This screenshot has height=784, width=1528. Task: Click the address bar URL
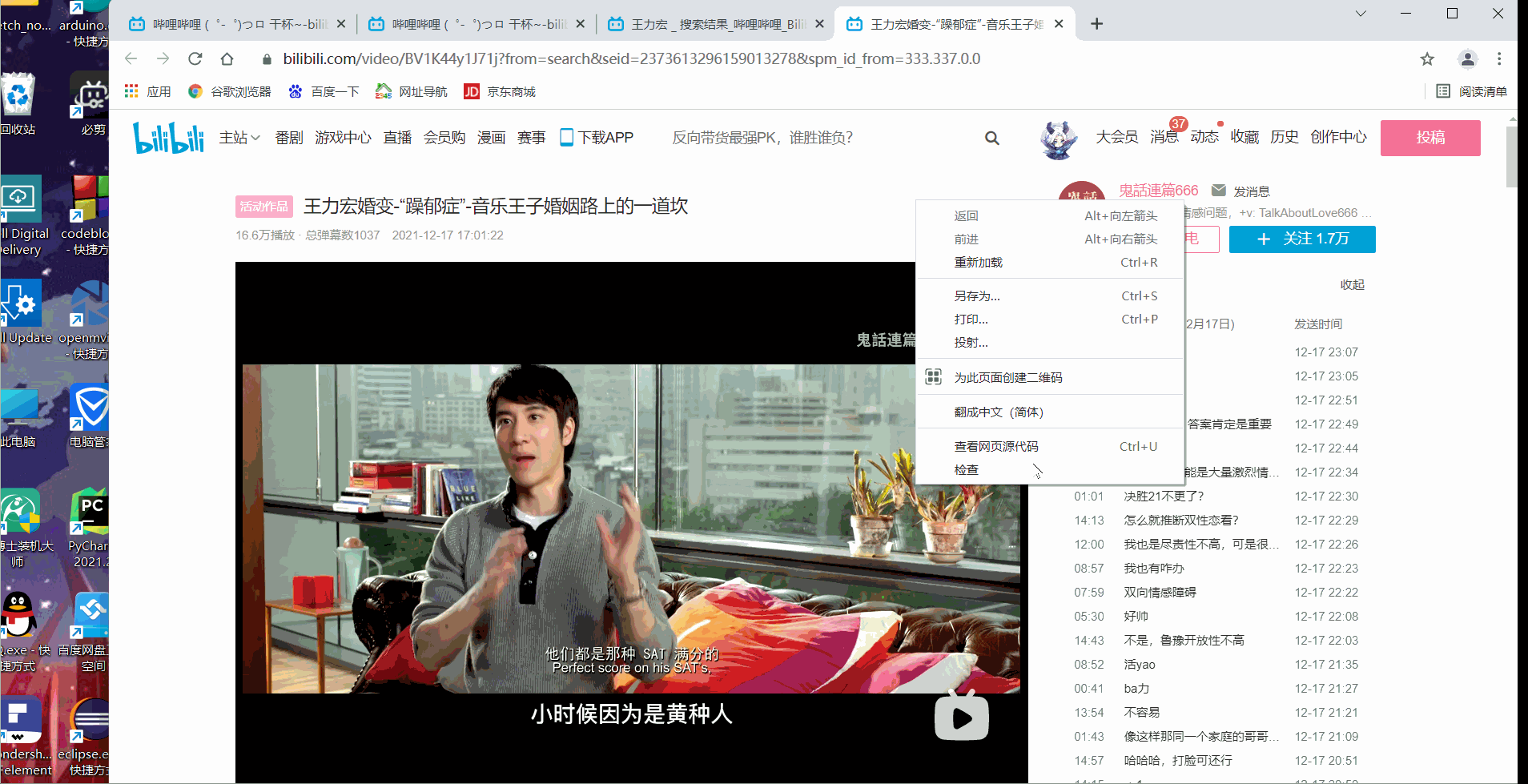coord(632,58)
